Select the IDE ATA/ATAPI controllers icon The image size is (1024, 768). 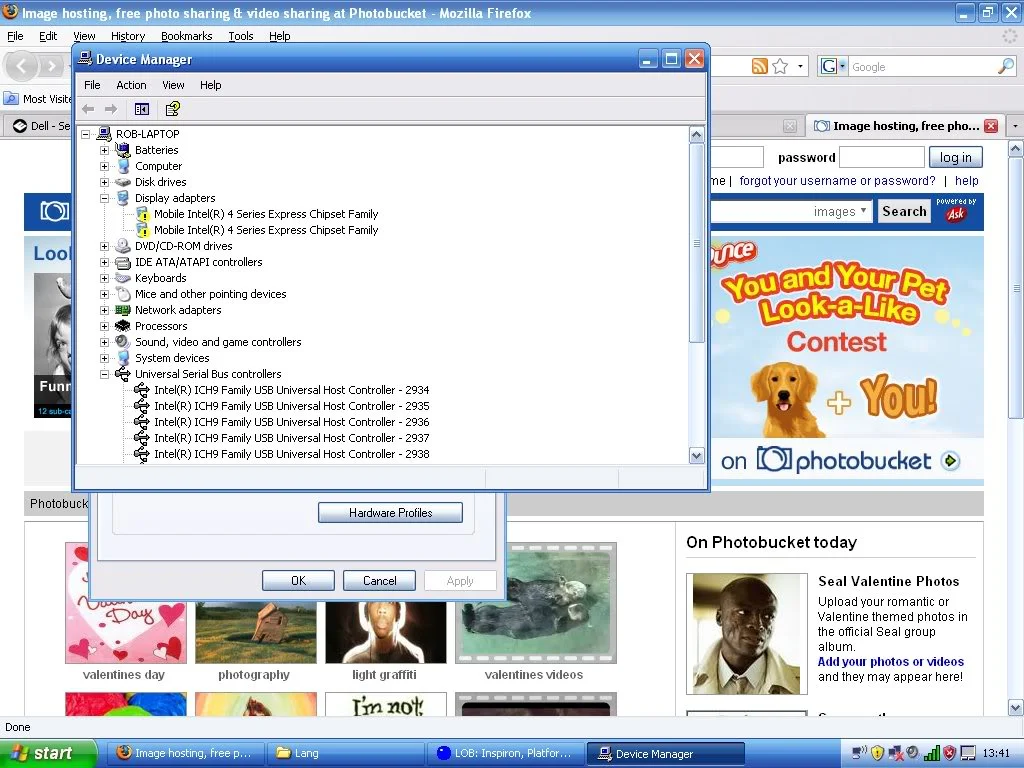(x=123, y=263)
